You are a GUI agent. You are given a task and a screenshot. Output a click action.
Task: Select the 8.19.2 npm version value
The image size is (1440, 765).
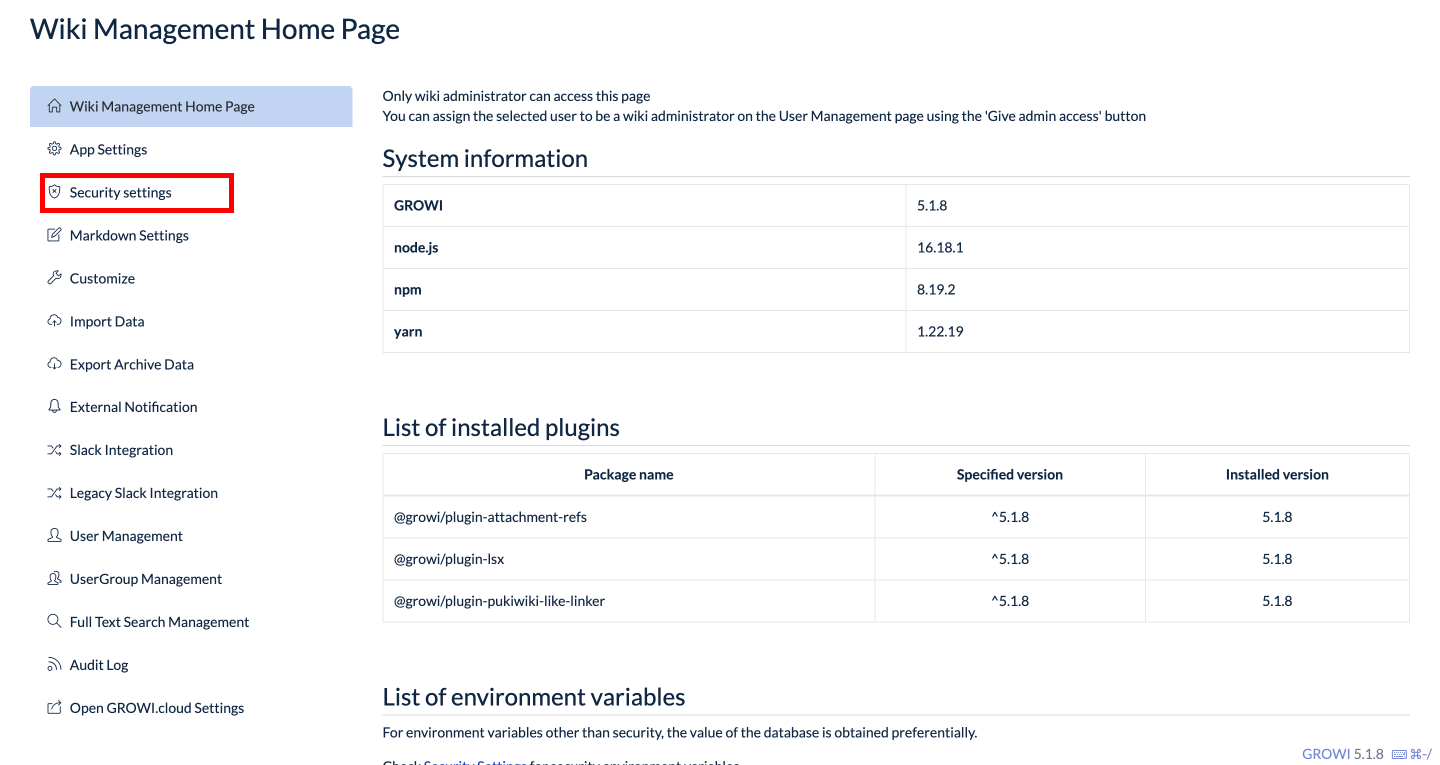coord(937,289)
